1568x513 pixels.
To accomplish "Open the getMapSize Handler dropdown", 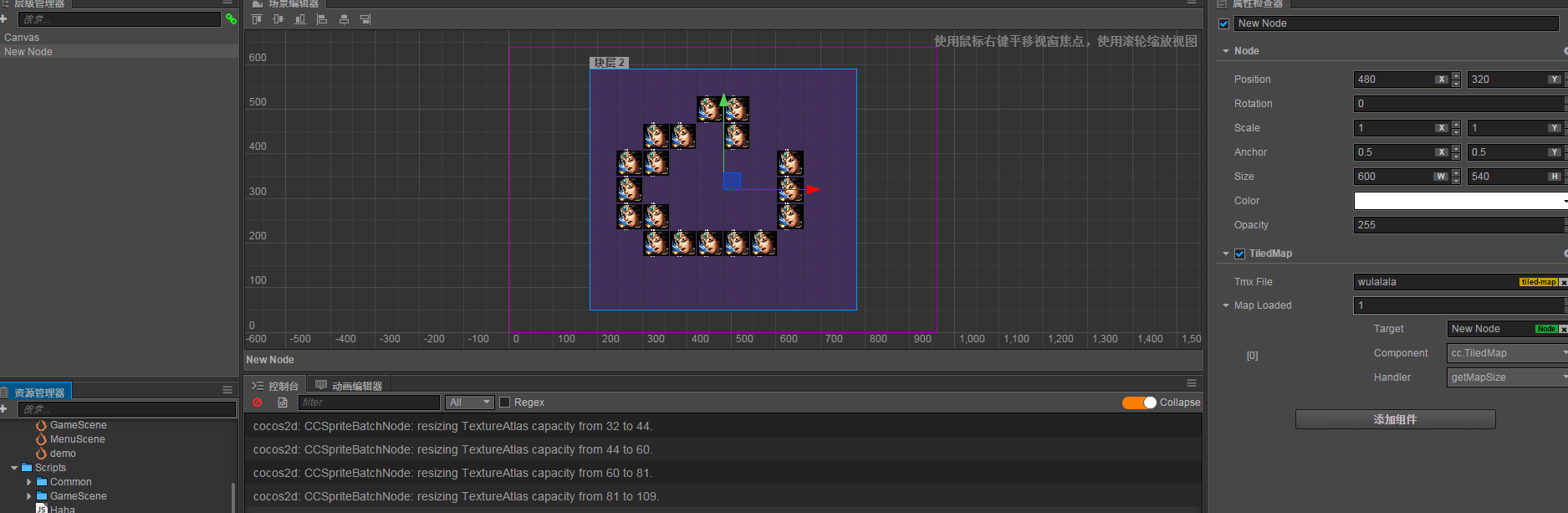I will pyautogui.click(x=1507, y=377).
